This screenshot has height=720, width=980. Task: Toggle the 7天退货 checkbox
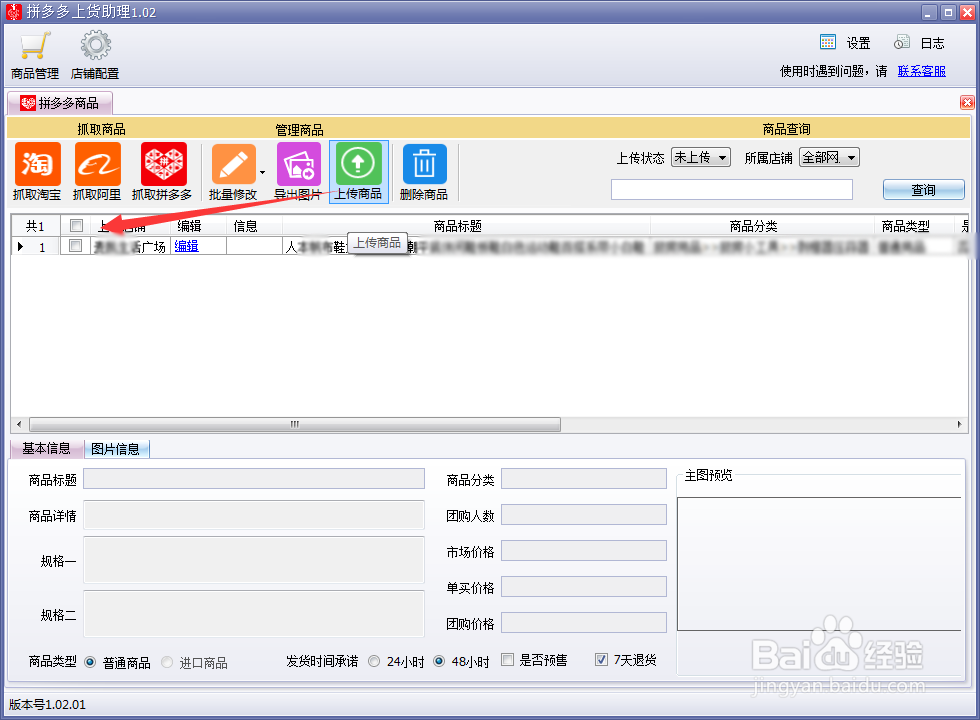[601, 660]
